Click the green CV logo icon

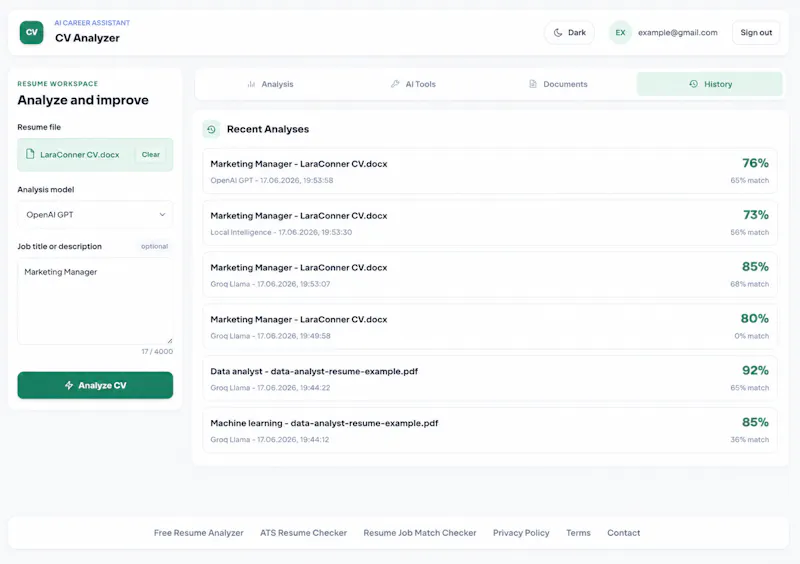(32, 32)
